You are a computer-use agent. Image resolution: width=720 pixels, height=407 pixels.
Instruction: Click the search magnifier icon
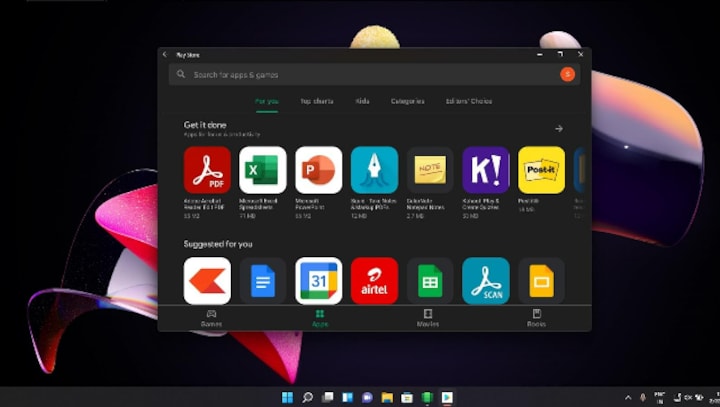[181, 74]
